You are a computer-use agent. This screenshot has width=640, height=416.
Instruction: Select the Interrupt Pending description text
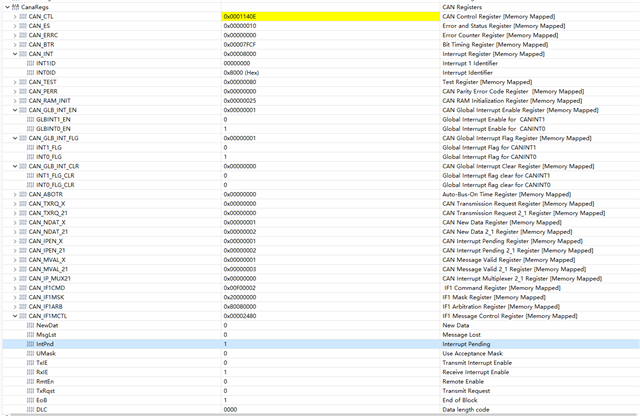(x=466, y=344)
